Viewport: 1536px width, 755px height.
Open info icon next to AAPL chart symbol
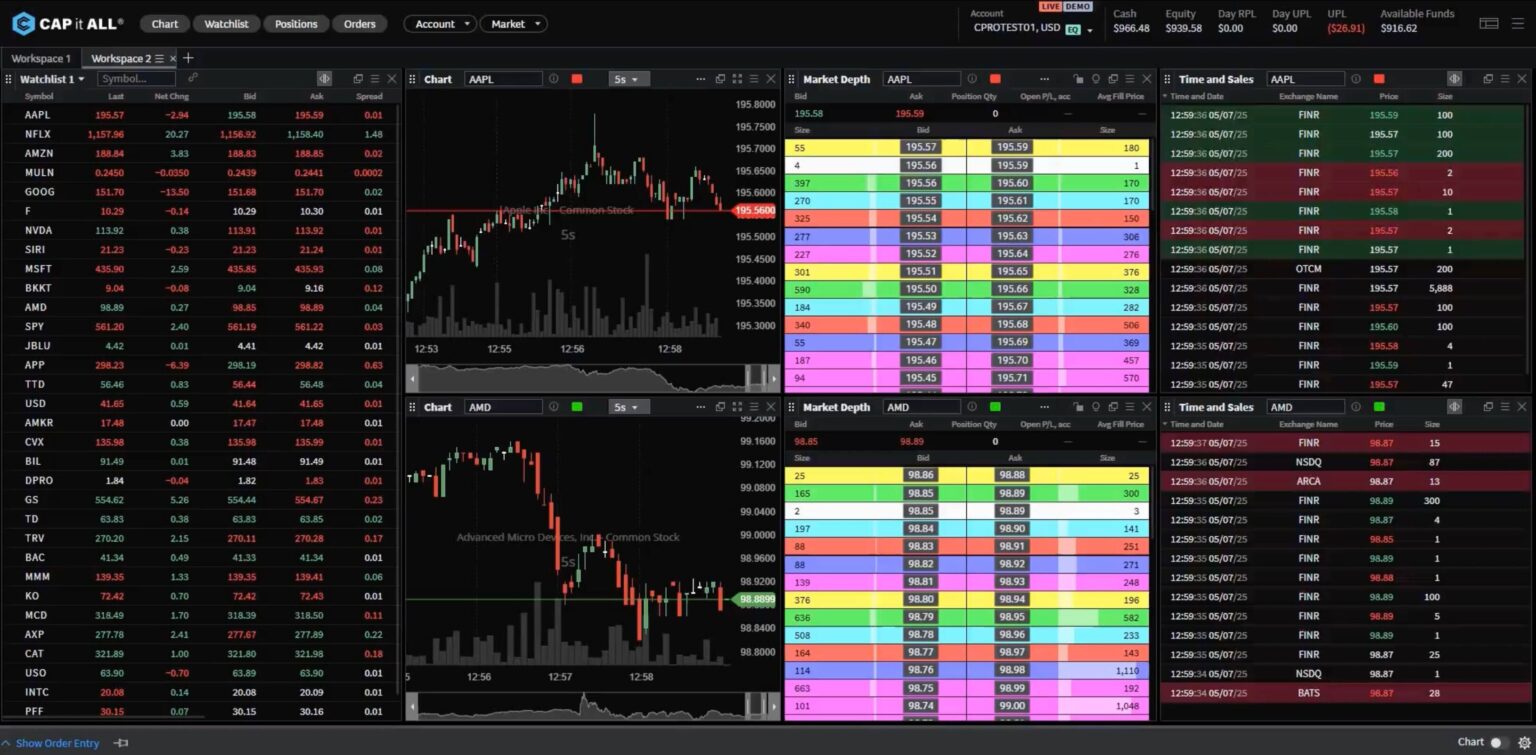[x=553, y=79]
